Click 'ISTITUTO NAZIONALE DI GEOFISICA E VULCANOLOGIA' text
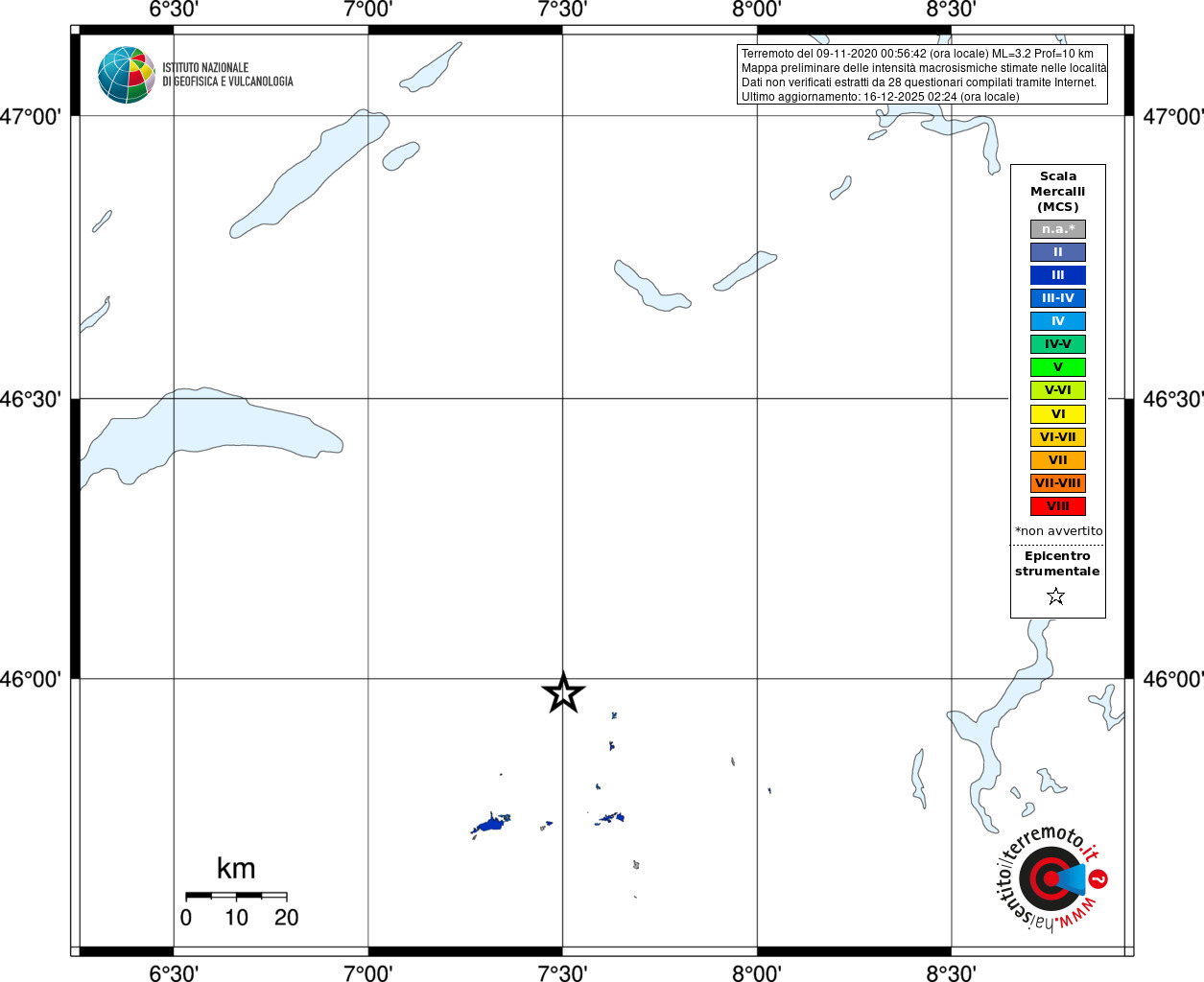Viewport: 1204px width, 982px height. click(x=227, y=75)
